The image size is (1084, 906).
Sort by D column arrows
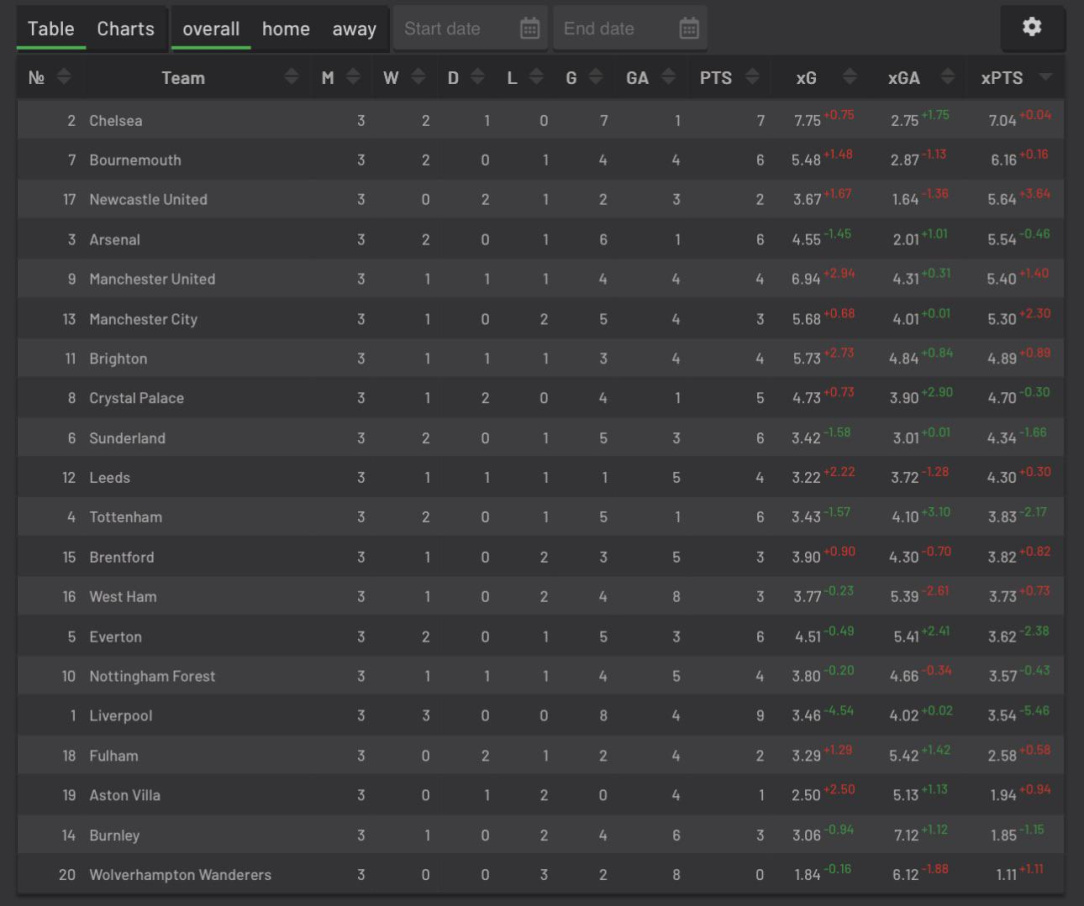pos(477,77)
